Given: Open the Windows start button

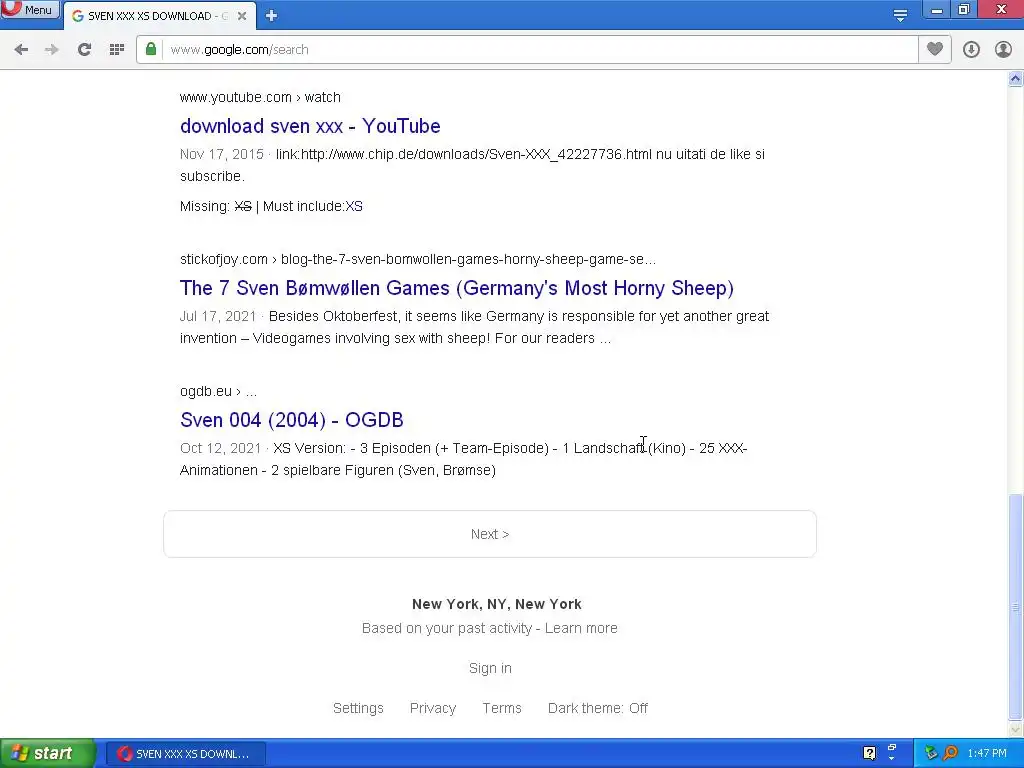Looking at the screenshot, I should pyautogui.click(x=47, y=754).
